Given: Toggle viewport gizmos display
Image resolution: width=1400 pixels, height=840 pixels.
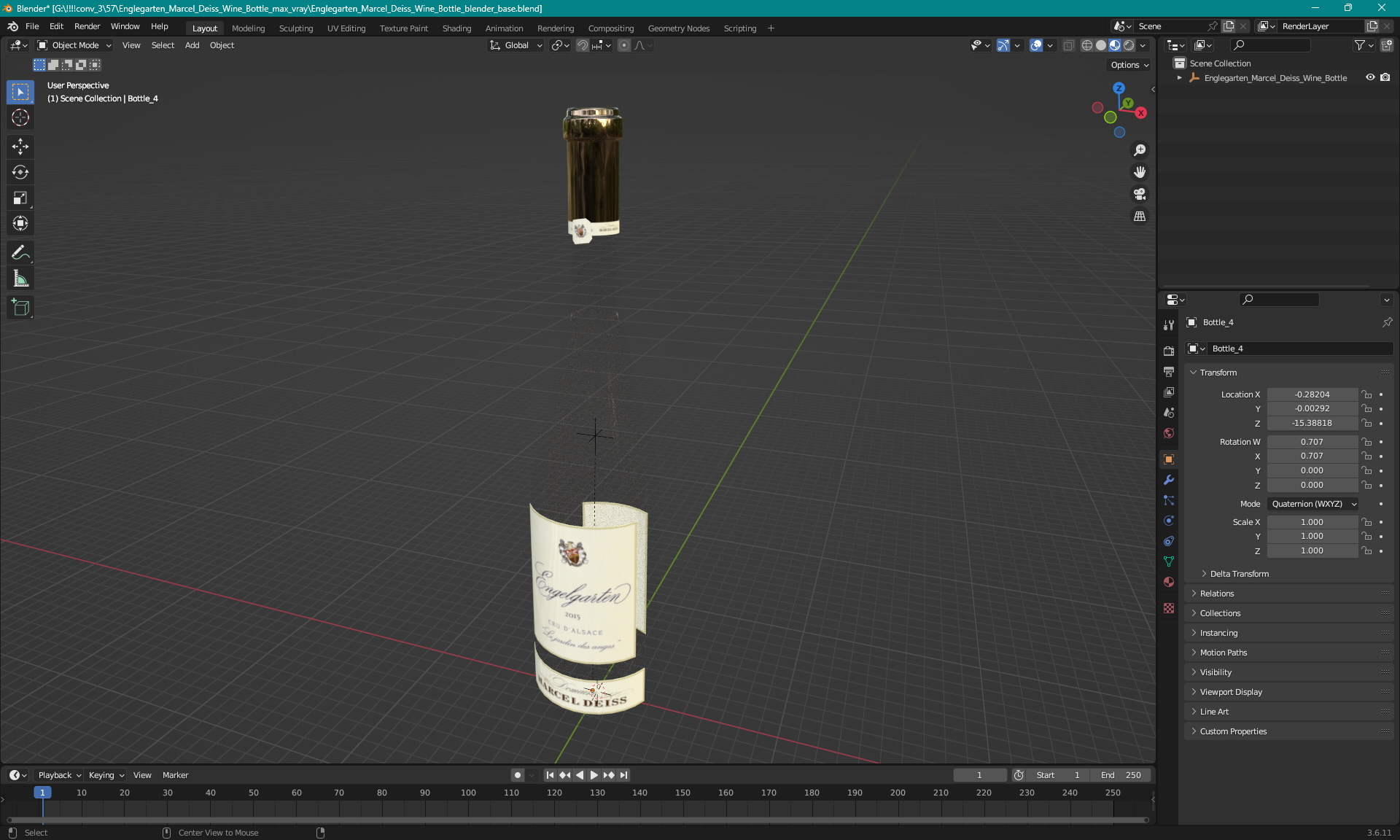Looking at the screenshot, I should [1003, 45].
